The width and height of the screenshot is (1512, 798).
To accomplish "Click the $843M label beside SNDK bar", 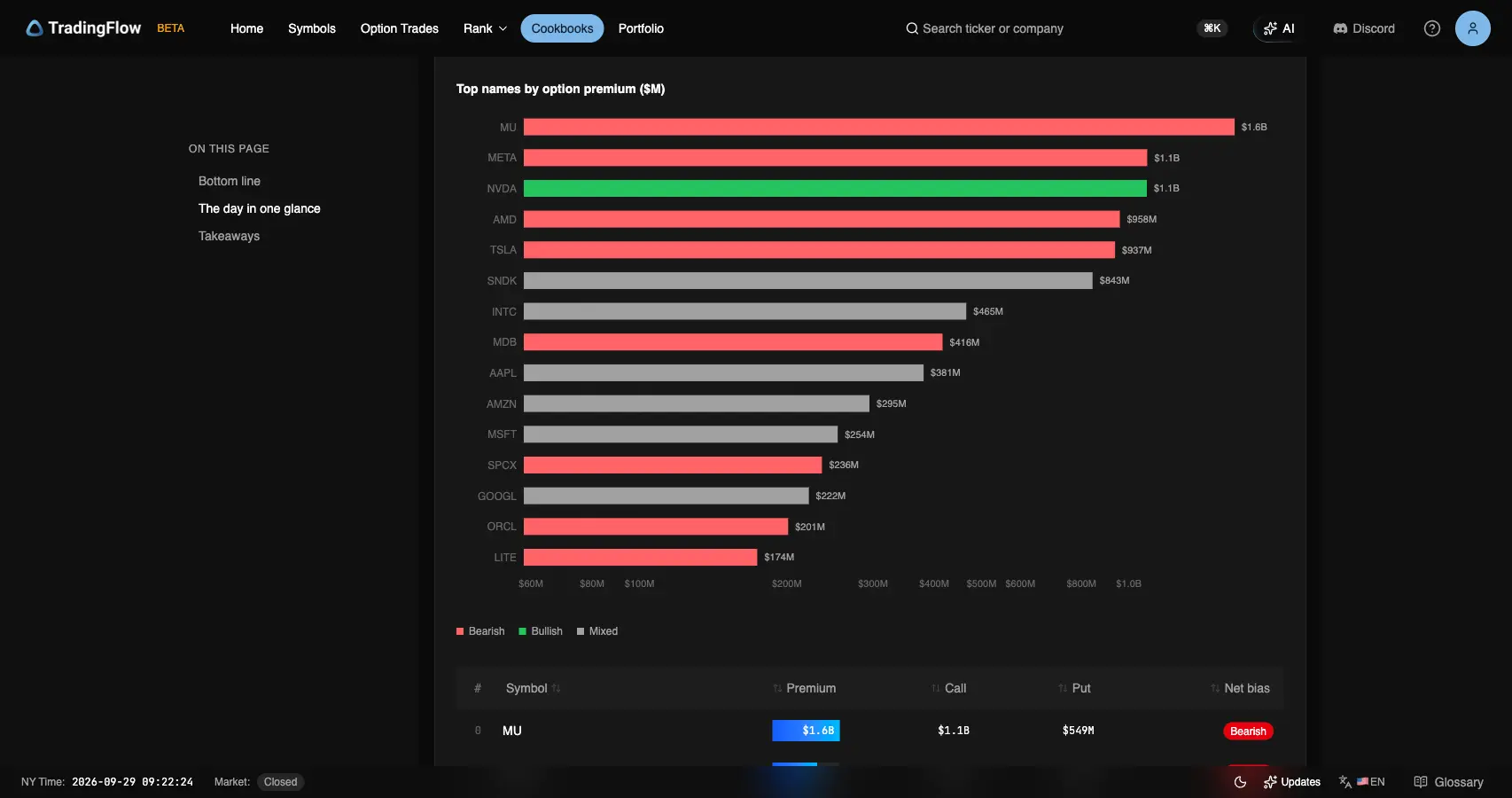I will (x=1114, y=280).
